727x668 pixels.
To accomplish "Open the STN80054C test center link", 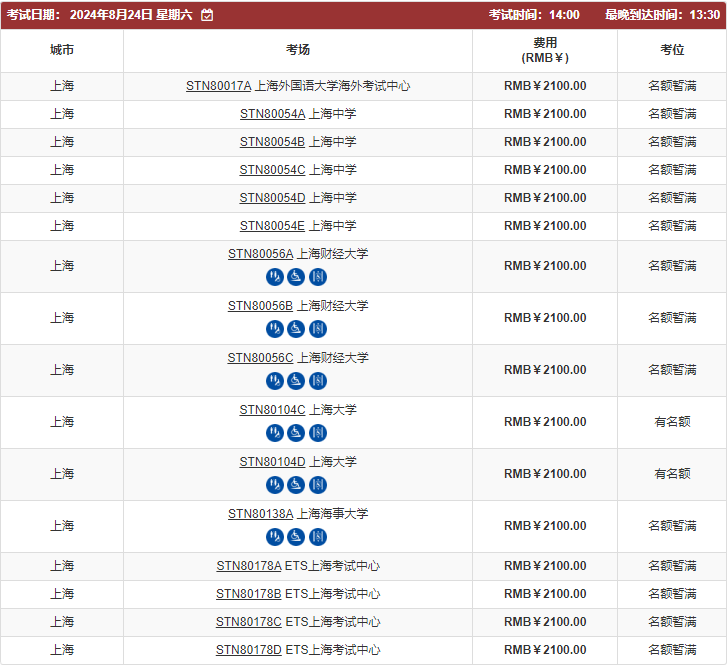I will tap(272, 170).
